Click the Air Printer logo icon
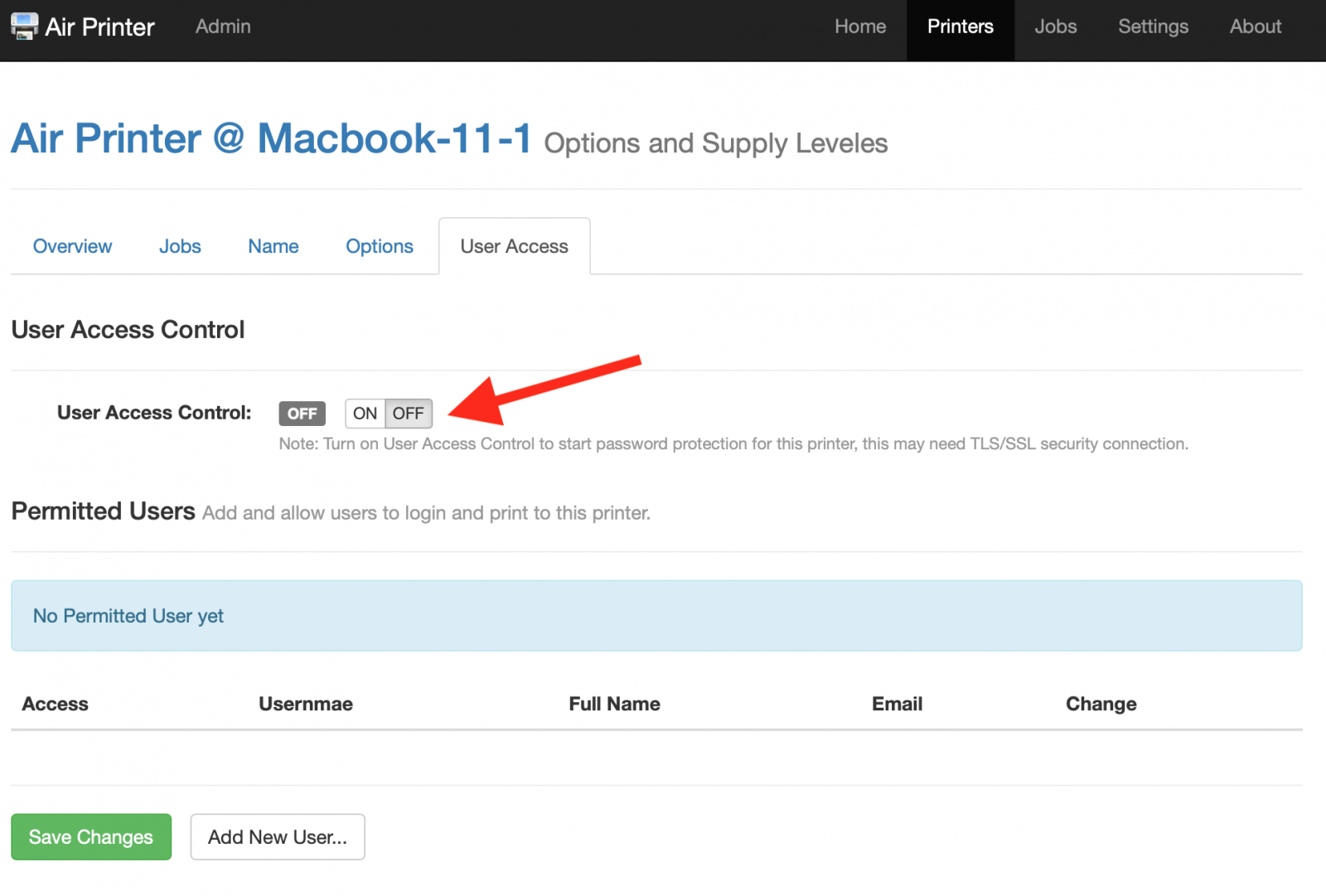 tap(24, 26)
